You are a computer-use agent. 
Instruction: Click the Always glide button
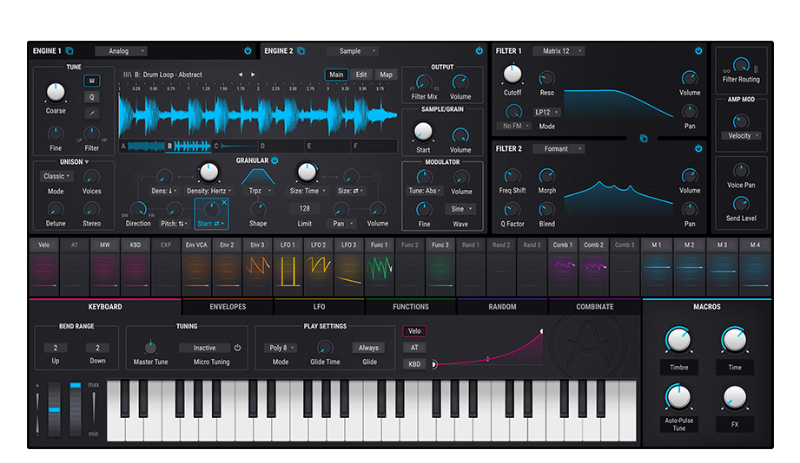[368, 348]
